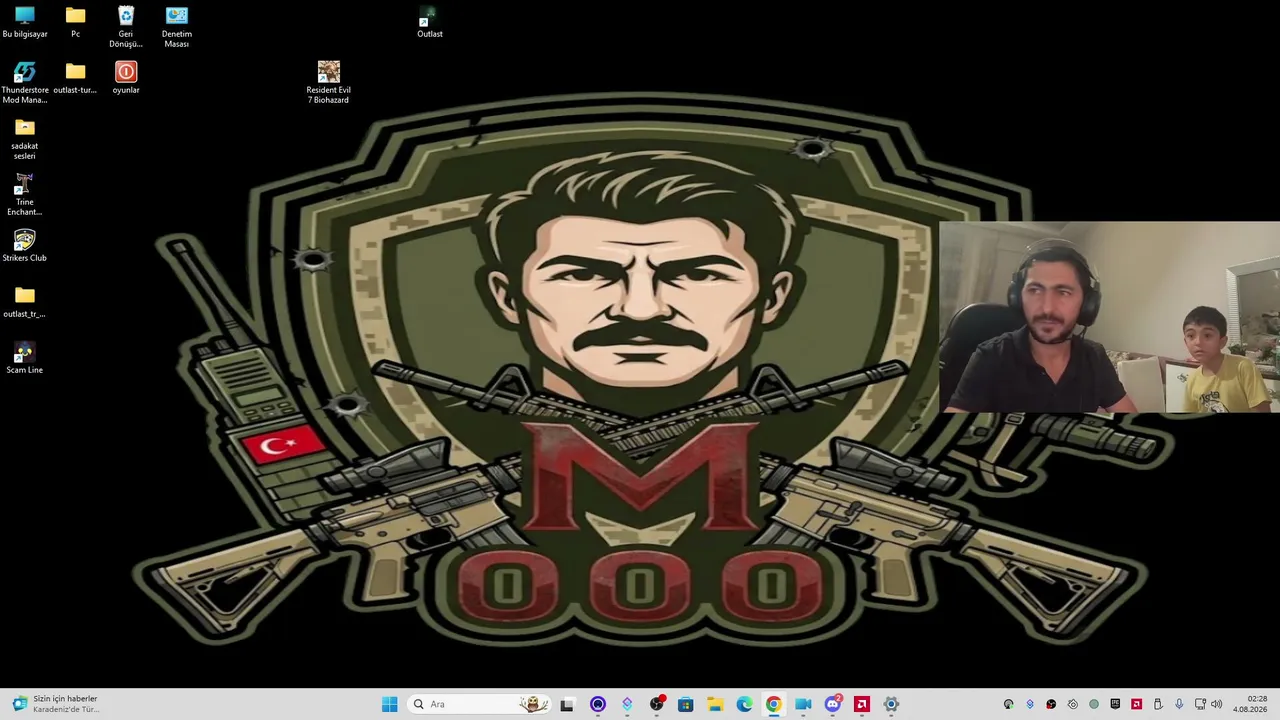Click the OBS icon in system tray
The height and width of the screenshot is (720, 1280).
[1051, 704]
